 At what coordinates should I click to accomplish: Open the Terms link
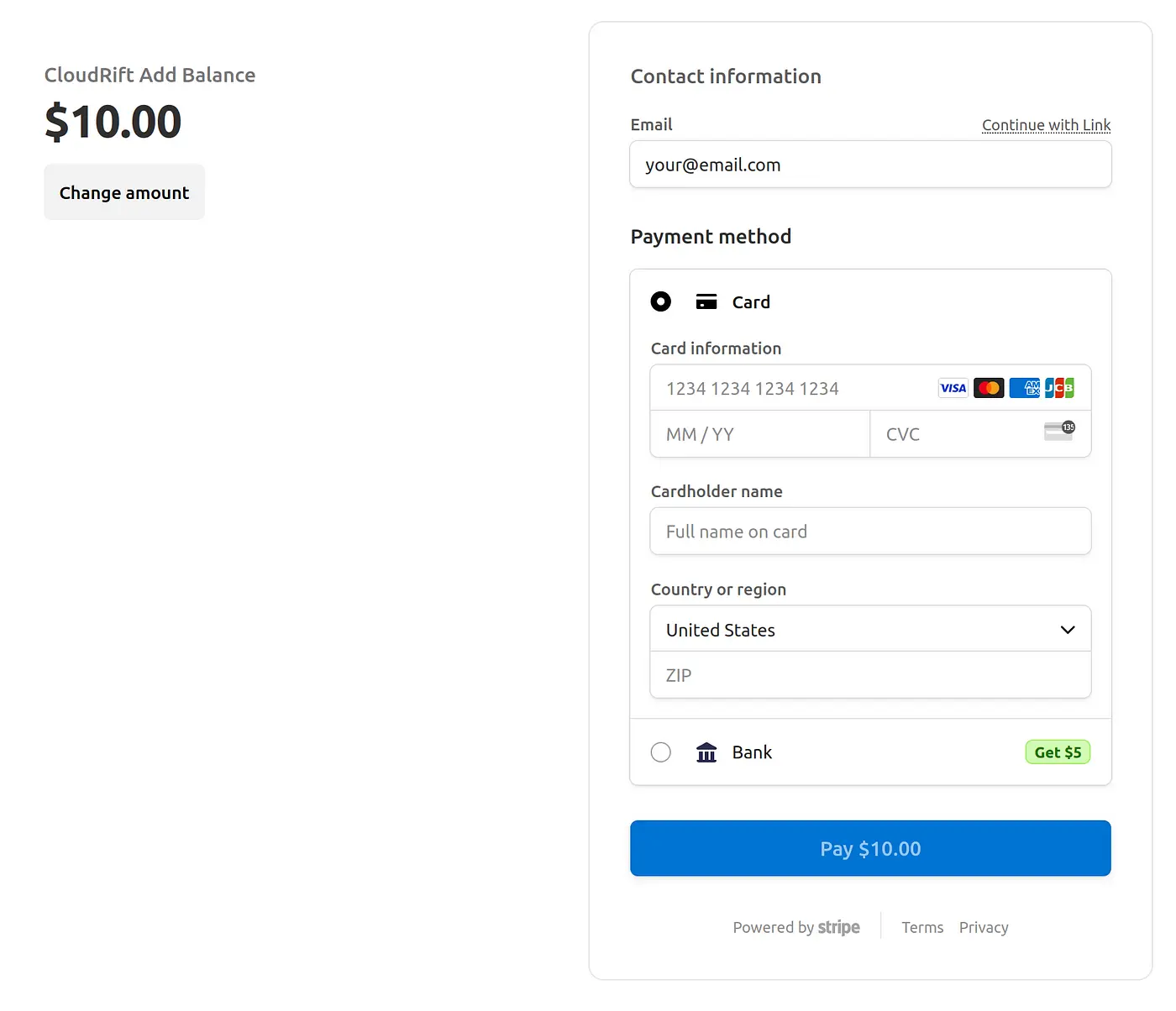[x=922, y=927]
